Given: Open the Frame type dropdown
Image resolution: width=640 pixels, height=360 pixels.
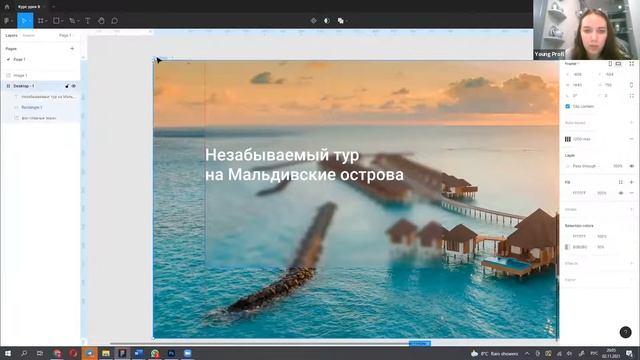Looking at the screenshot, I should pyautogui.click(x=572, y=64).
